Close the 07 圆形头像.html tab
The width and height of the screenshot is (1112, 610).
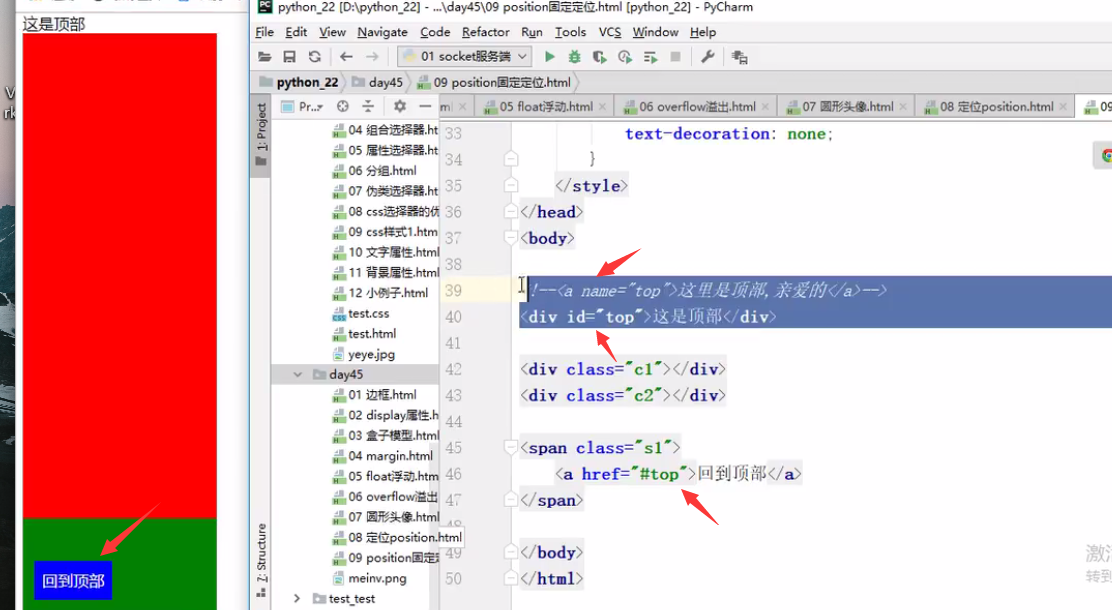pyautogui.click(x=903, y=106)
